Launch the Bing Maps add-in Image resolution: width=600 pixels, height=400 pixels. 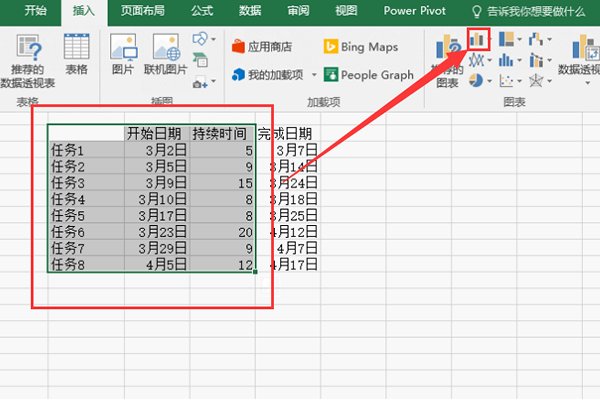coord(361,47)
